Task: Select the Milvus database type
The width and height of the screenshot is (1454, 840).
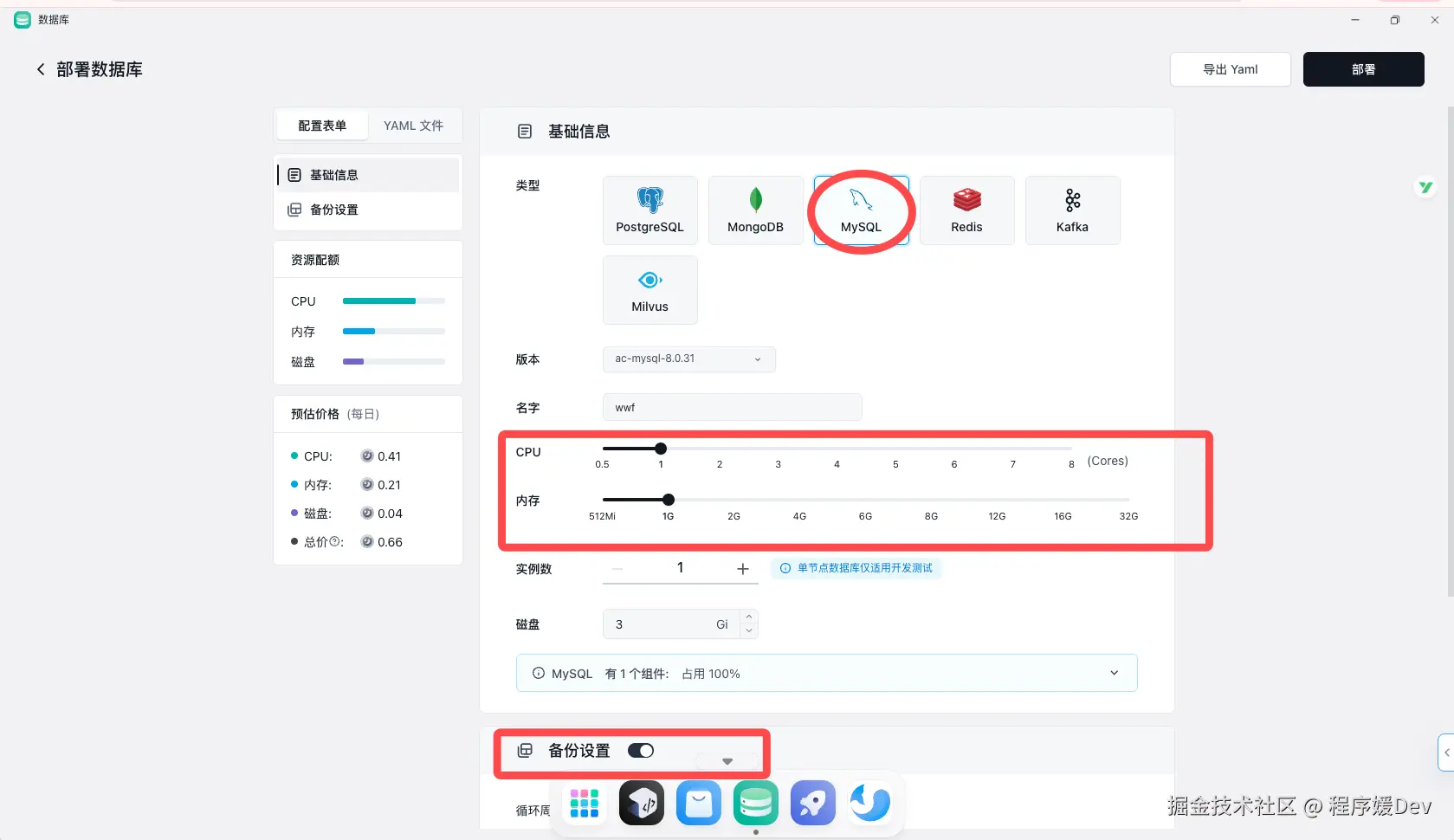Action: click(x=650, y=290)
